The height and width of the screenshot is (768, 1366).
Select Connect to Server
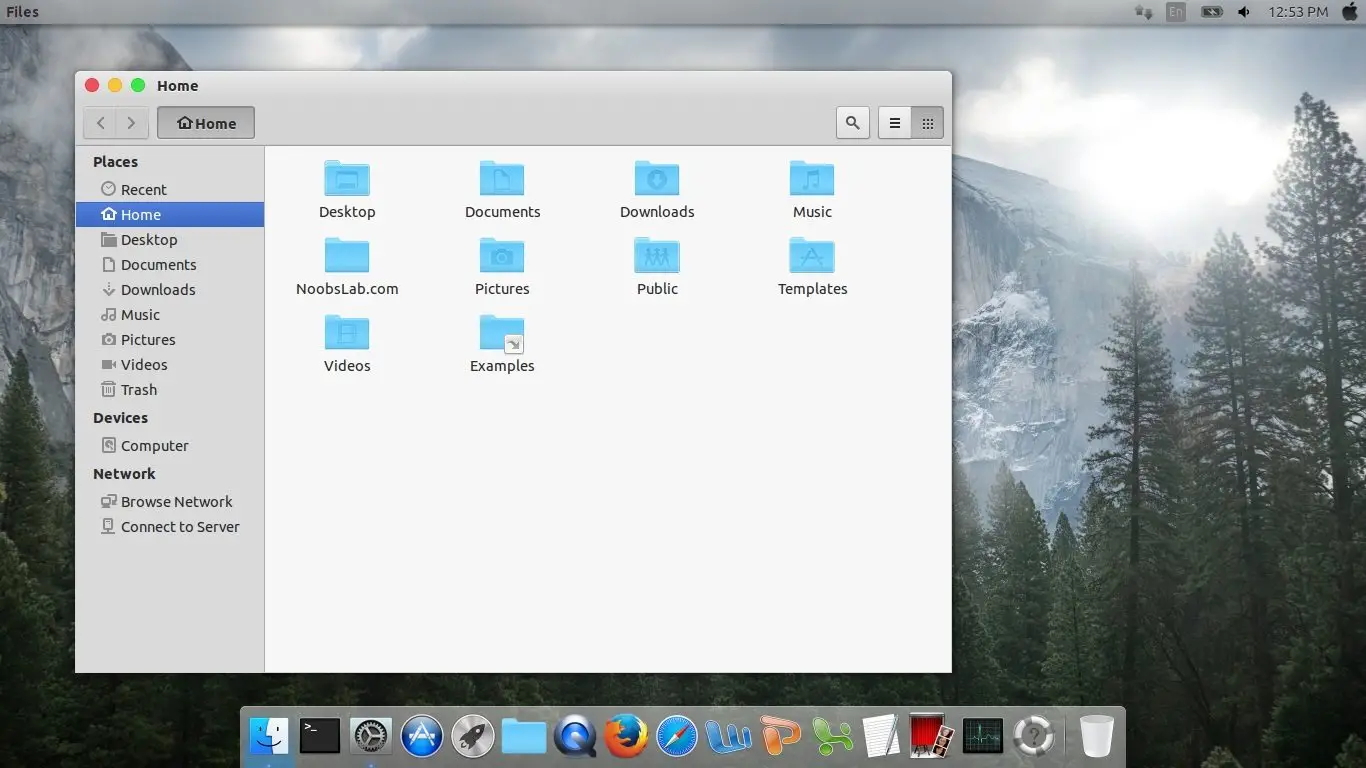180,527
